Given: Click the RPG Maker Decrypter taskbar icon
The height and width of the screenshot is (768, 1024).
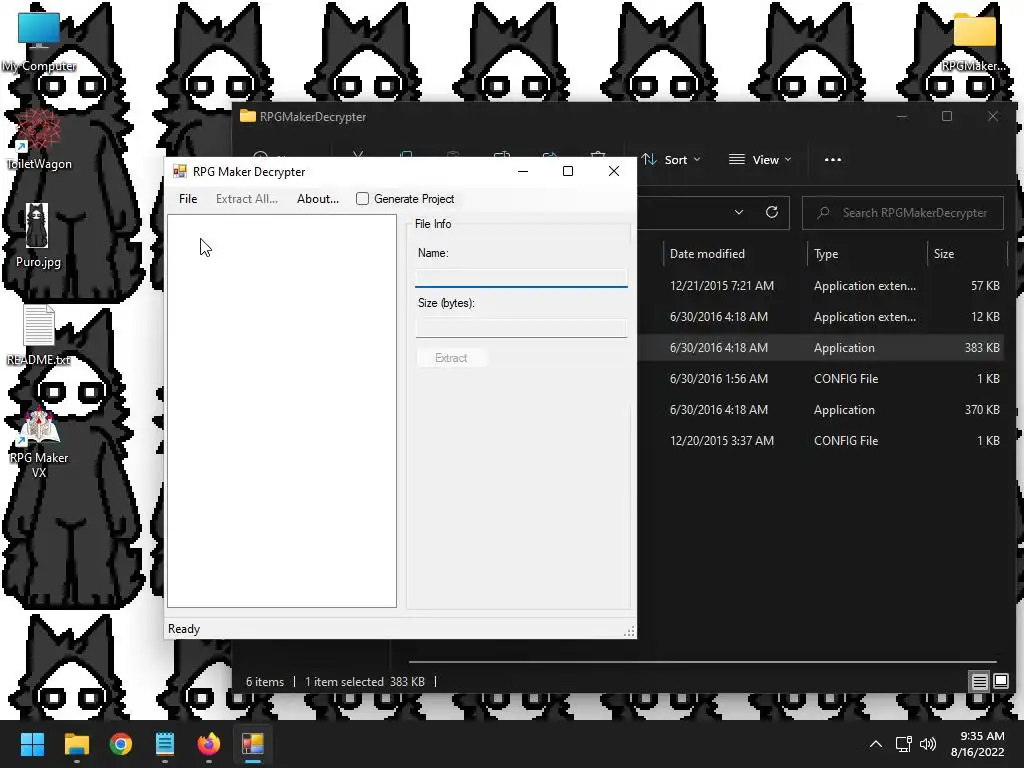Looking at the screenshot, I should pyautogui.click(x=253, y=744).
